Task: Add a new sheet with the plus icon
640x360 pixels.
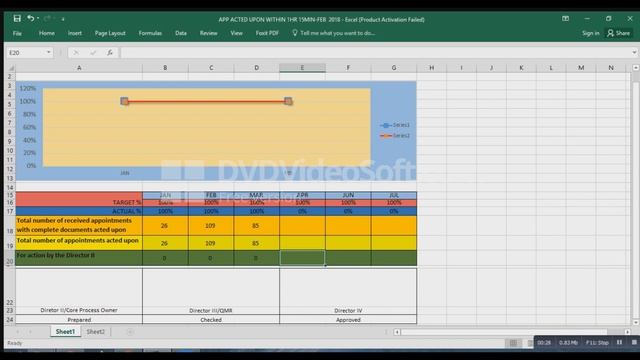Action: pyautogui.click(x=130, y=332)
